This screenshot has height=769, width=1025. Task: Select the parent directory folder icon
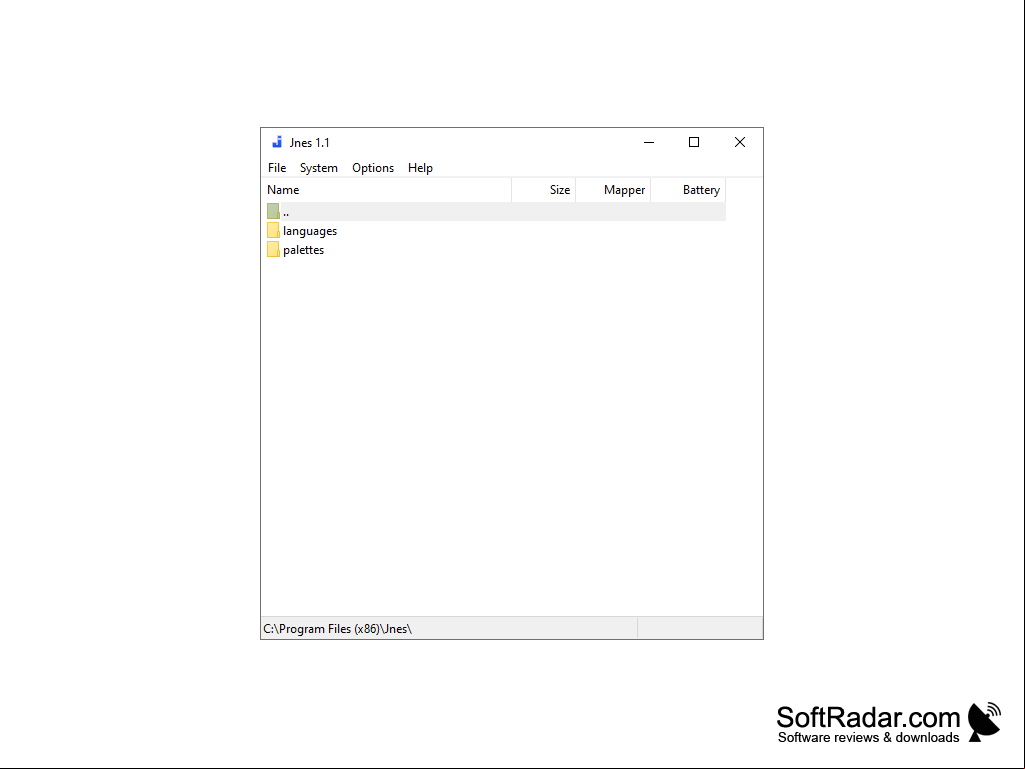(273, 211)
